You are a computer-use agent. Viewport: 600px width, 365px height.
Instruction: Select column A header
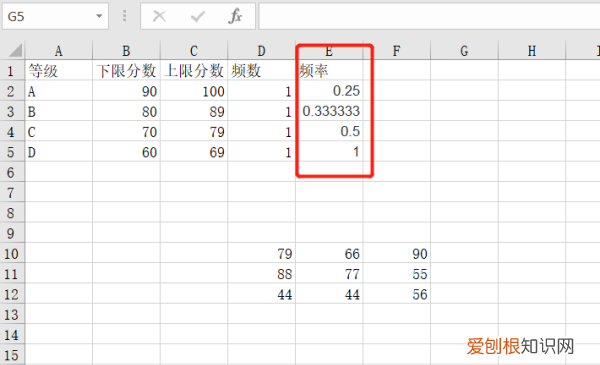point(59,51)
